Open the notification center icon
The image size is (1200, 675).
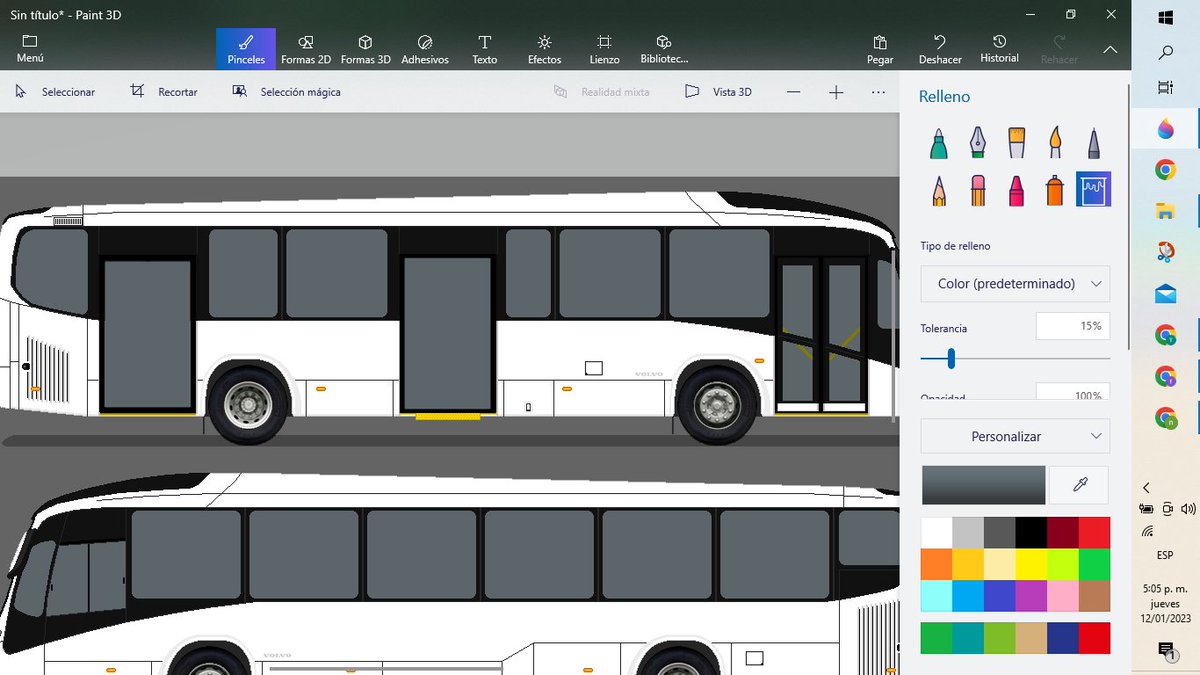coord(1165,651)
